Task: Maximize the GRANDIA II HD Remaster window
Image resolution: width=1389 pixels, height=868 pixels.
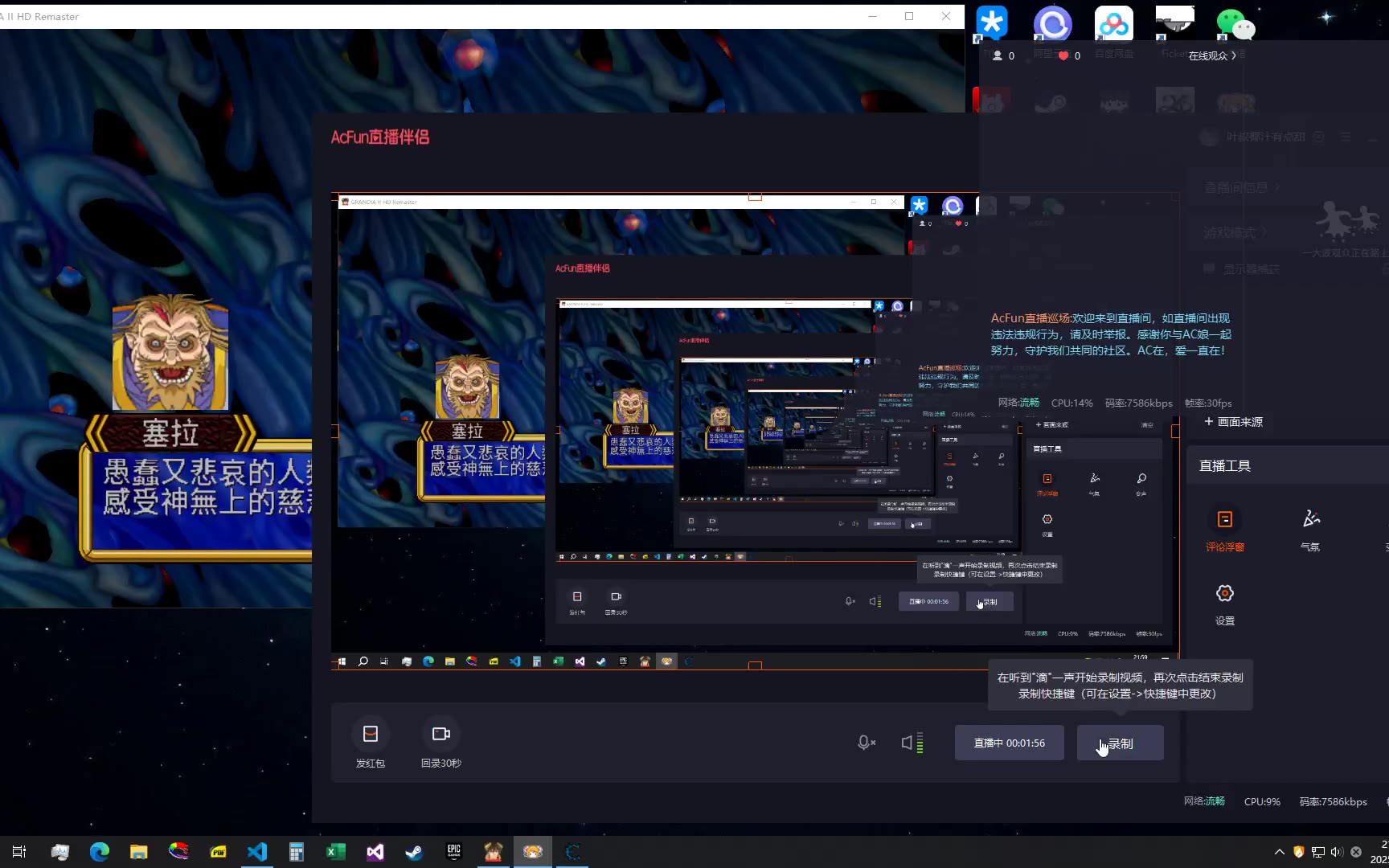Action: click(x=909, y=16)
